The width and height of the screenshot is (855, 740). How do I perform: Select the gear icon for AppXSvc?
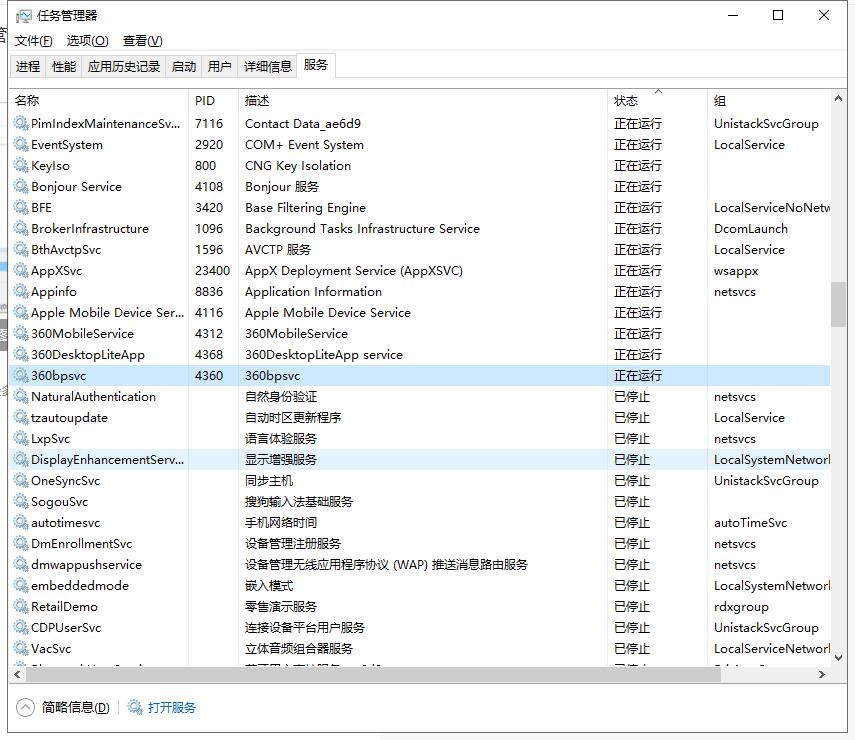[20, 271]
